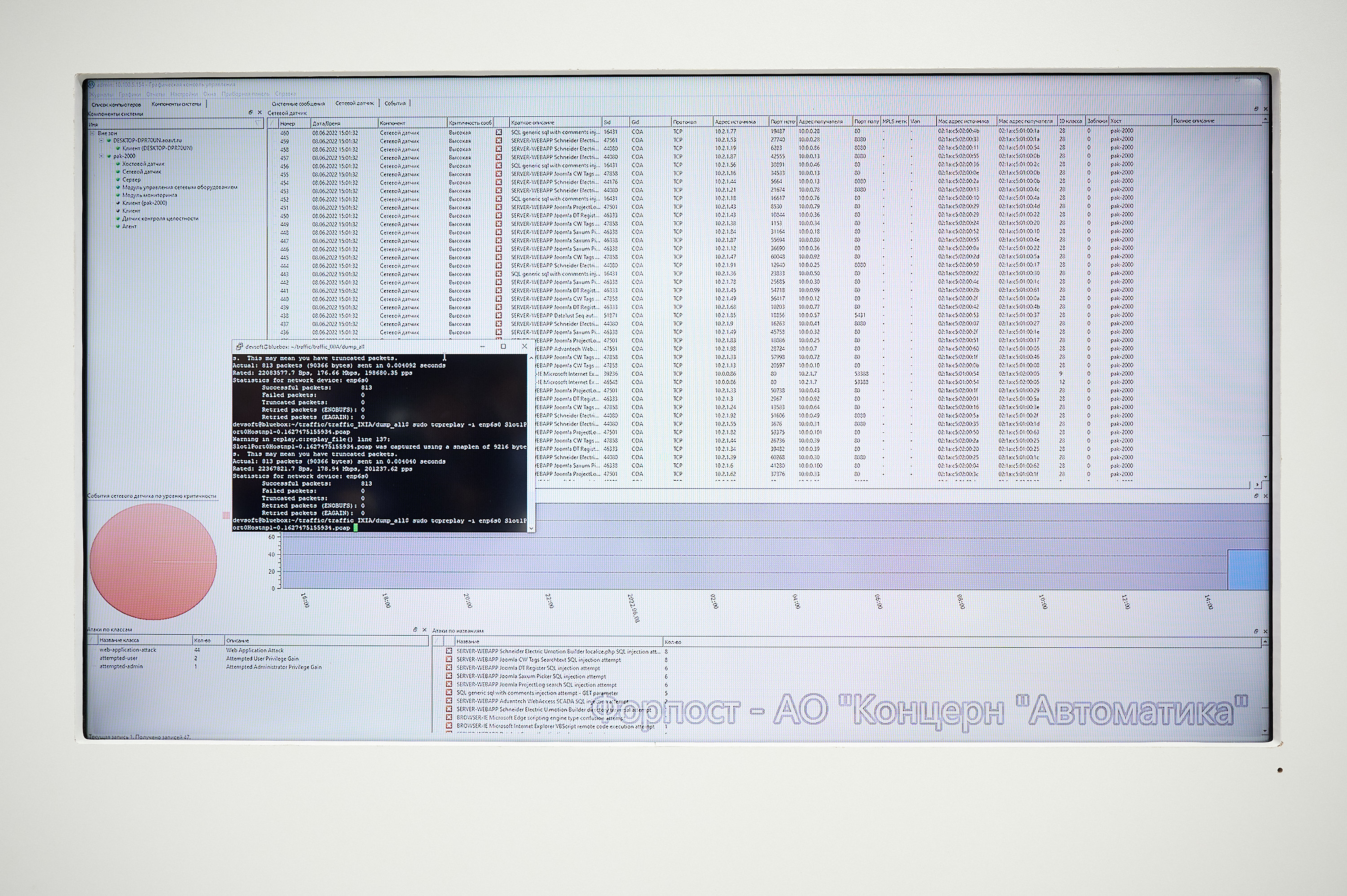1347x896 pixels.
Task: Click the alert icon in event row 460
Action: (x=499, y=132)
